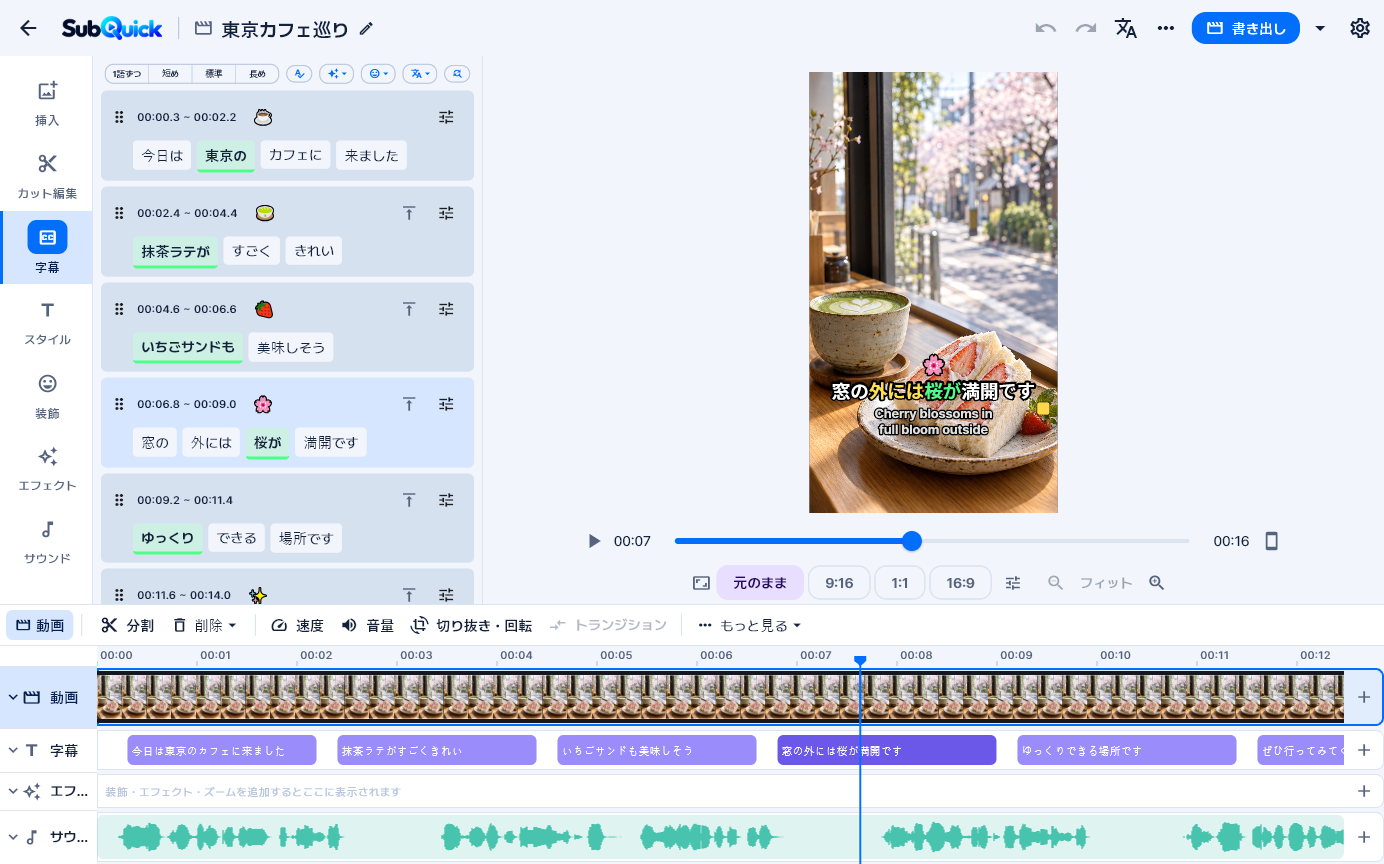The width and height of the screenshot is (1384, 864).
Task: Open find and replace in subtitle toolbar
Action: (457, 74)
